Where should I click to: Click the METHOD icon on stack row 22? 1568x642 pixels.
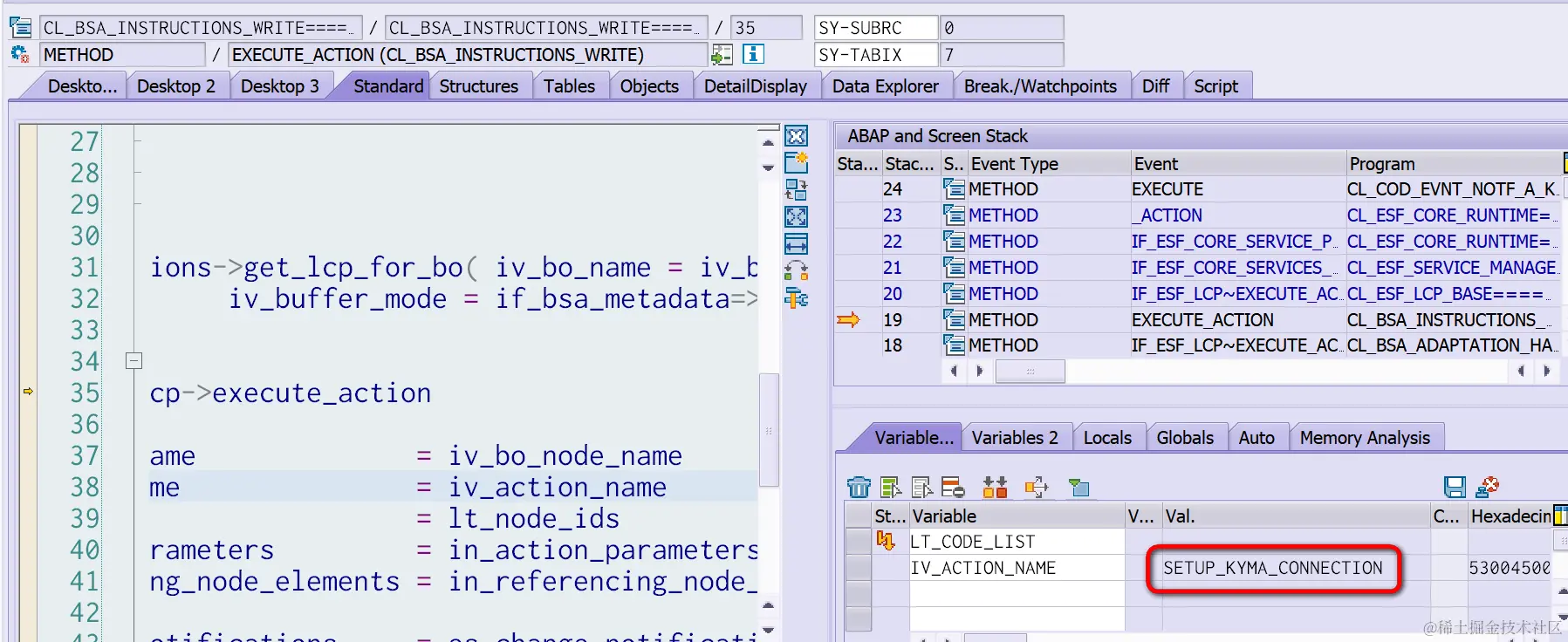click(x=954, y=241)
